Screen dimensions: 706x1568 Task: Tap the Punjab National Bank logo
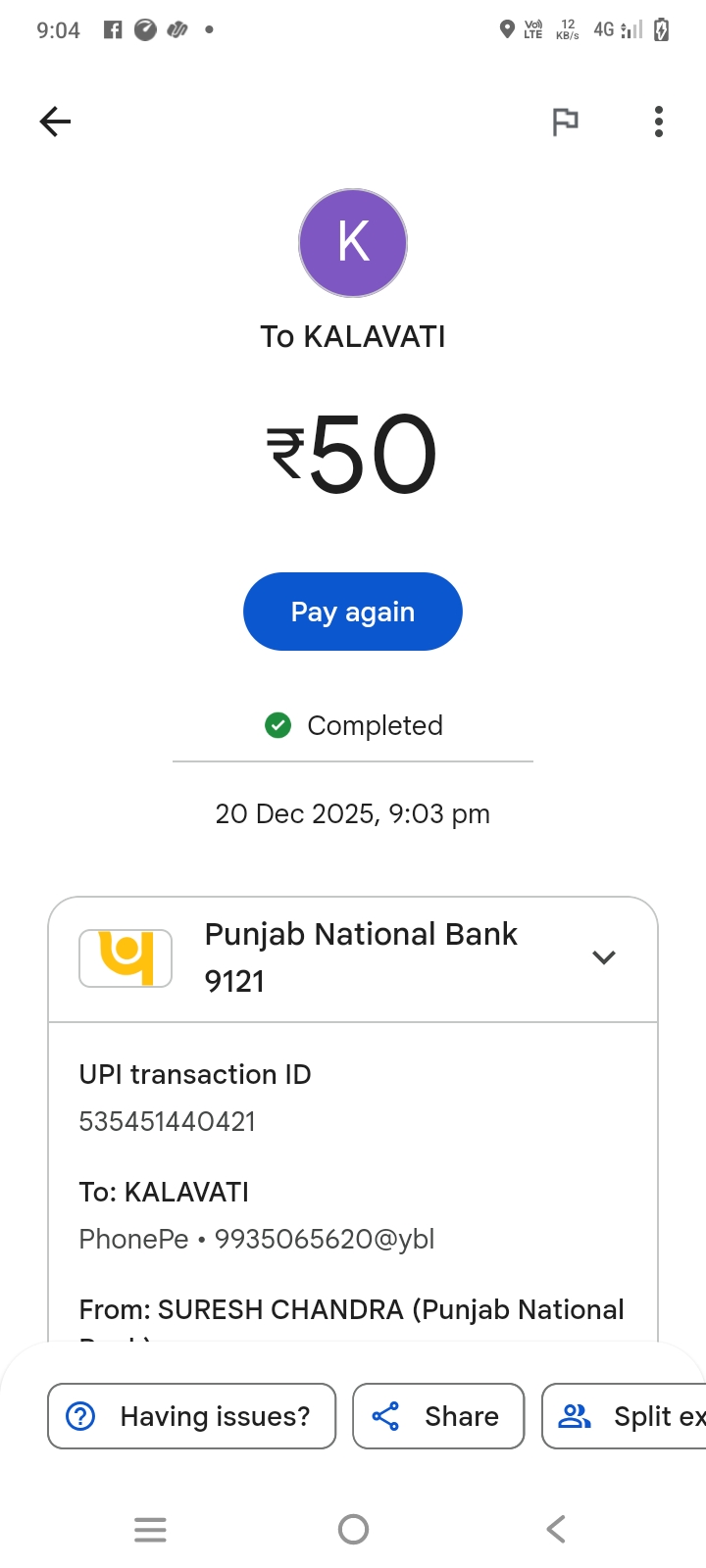tap(126, 957)
